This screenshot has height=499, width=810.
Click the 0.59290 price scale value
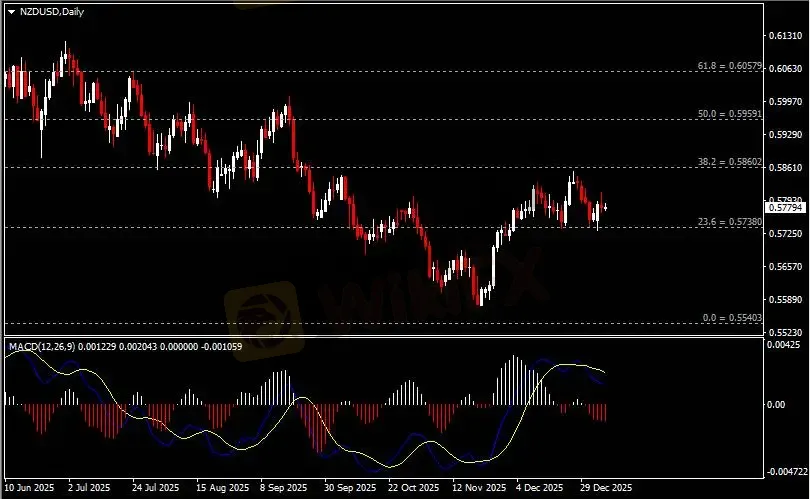click(x=786, y=135)
